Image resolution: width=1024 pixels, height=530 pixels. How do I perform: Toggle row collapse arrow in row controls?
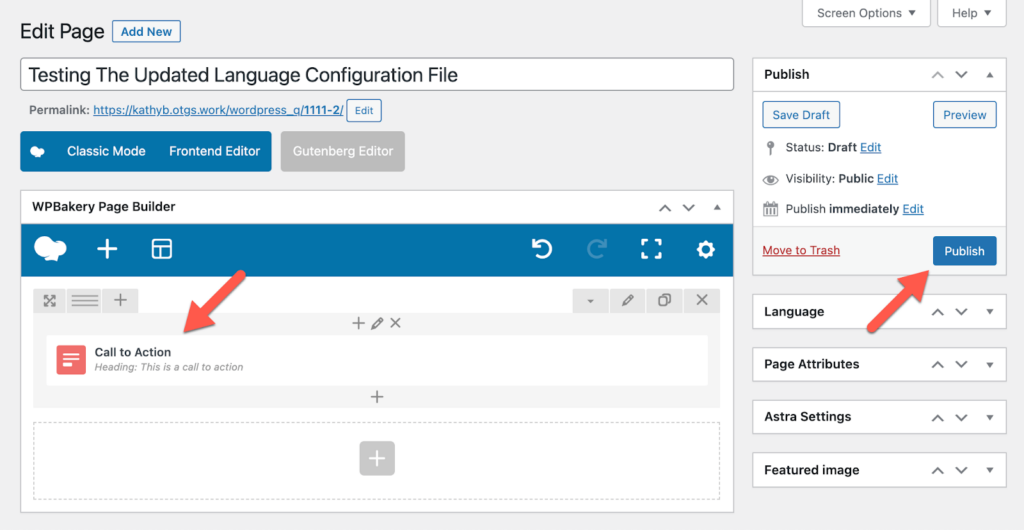[590, 300]
